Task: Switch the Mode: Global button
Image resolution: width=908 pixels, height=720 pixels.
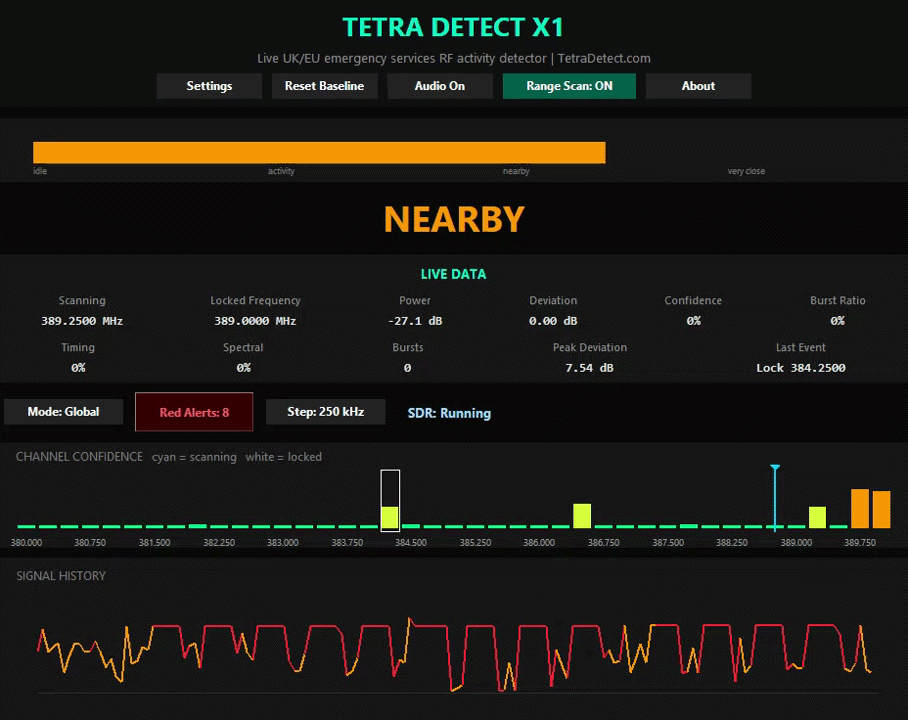Action: pos(64,412)
